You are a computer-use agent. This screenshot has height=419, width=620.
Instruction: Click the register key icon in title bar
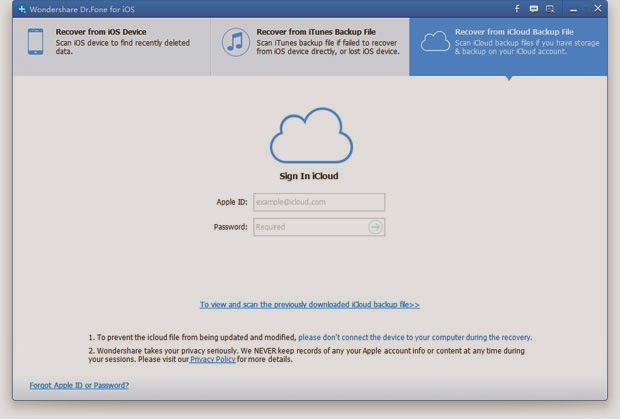[550, 9]
